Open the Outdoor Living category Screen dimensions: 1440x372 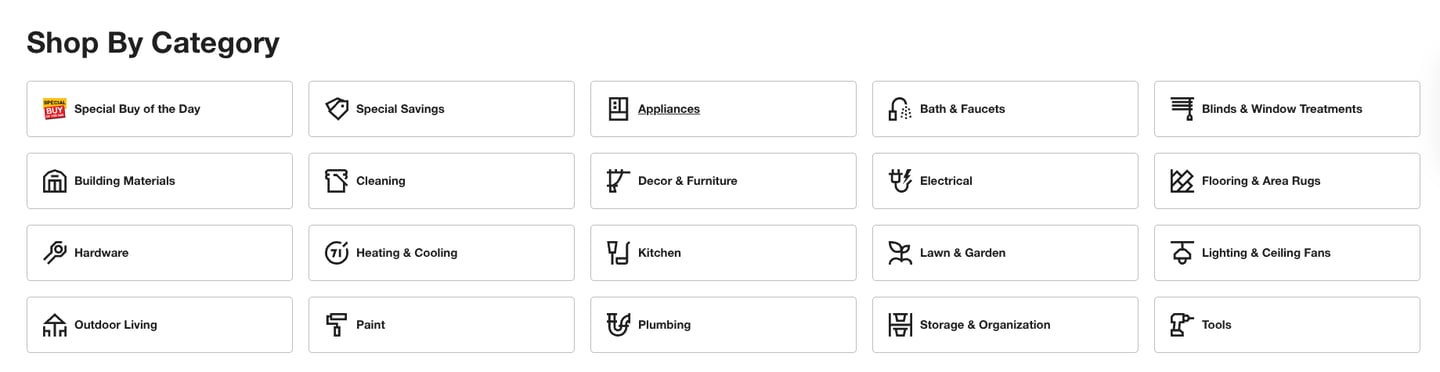tap(160, 325)
